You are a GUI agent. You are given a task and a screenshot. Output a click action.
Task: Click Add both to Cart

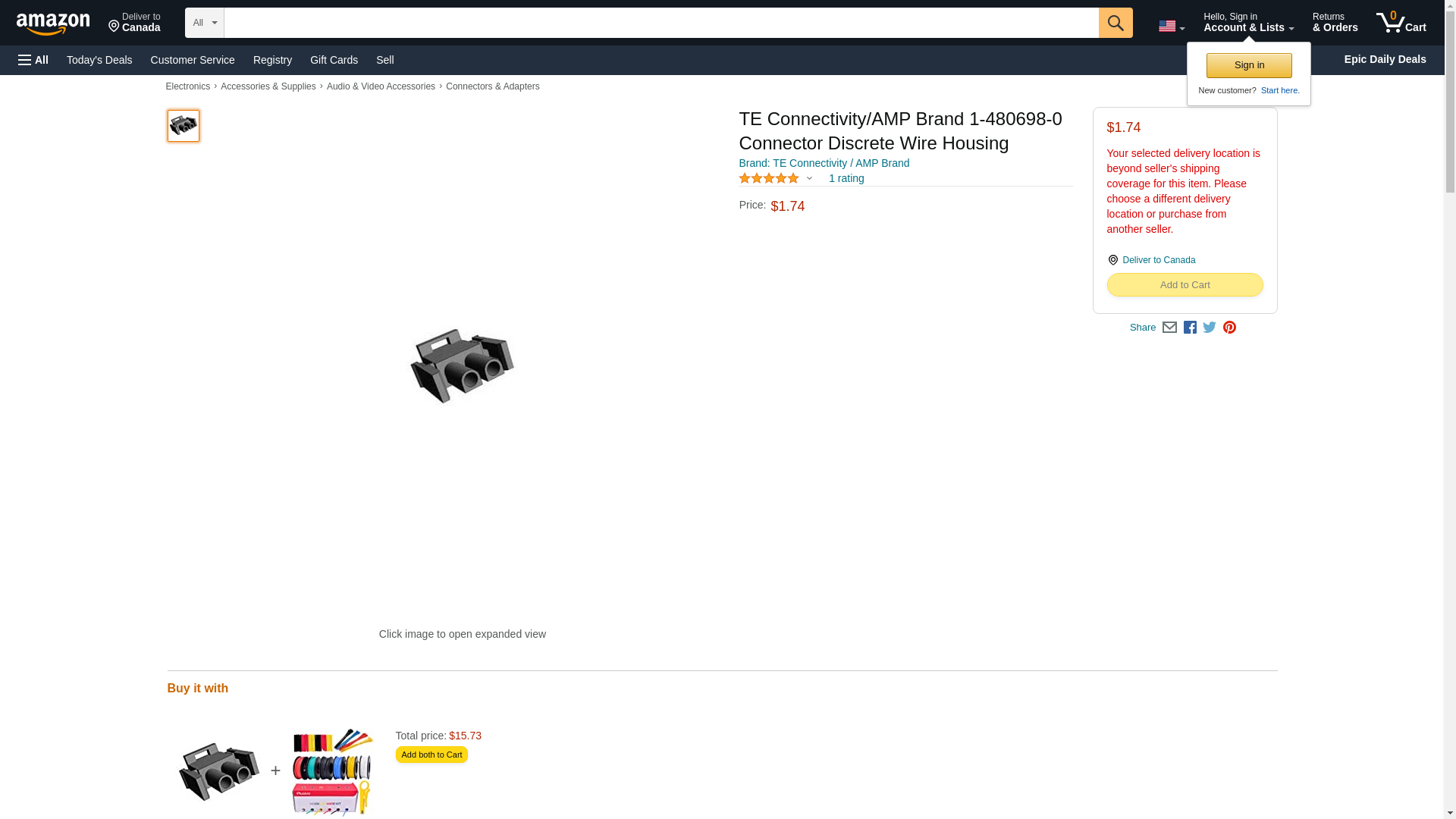click(x=431, y=755)
